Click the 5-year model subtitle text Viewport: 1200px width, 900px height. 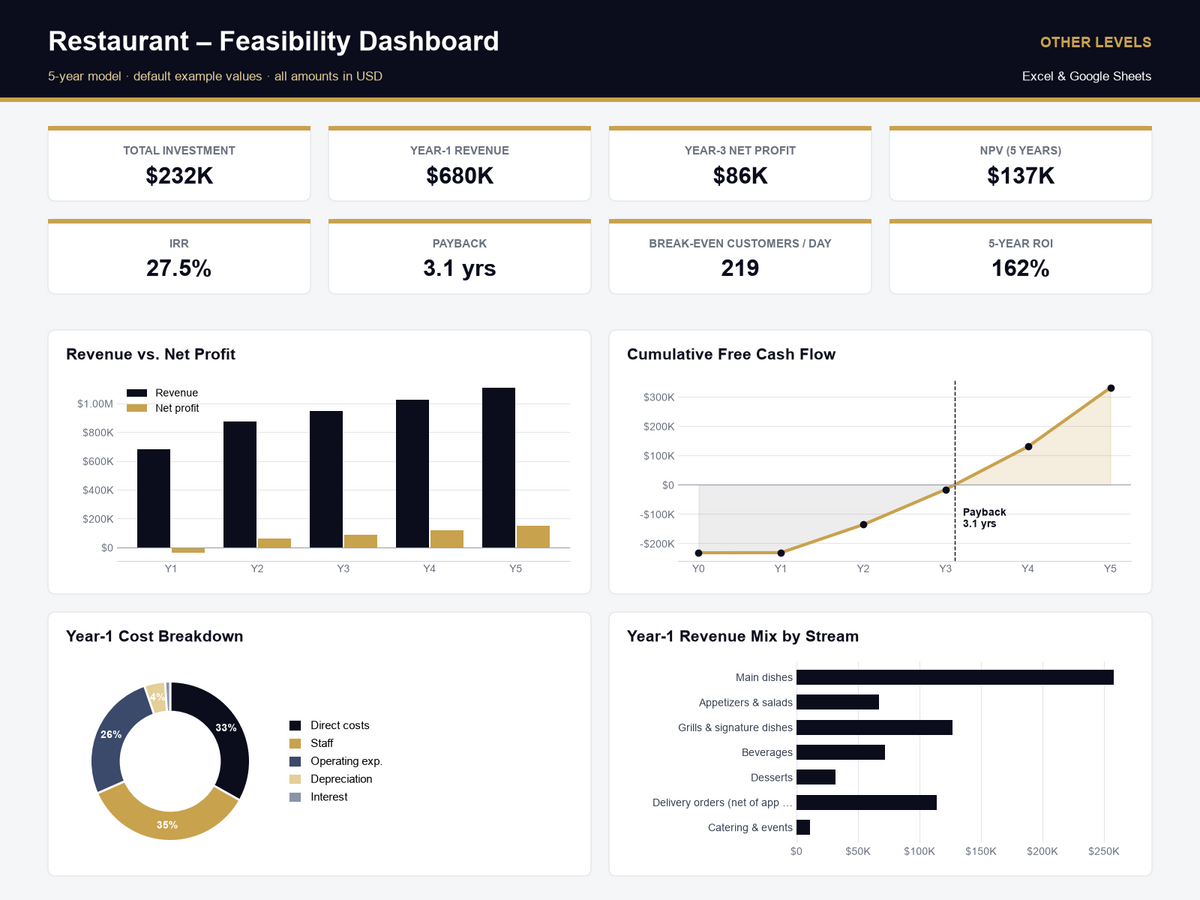tap(215, 76)
